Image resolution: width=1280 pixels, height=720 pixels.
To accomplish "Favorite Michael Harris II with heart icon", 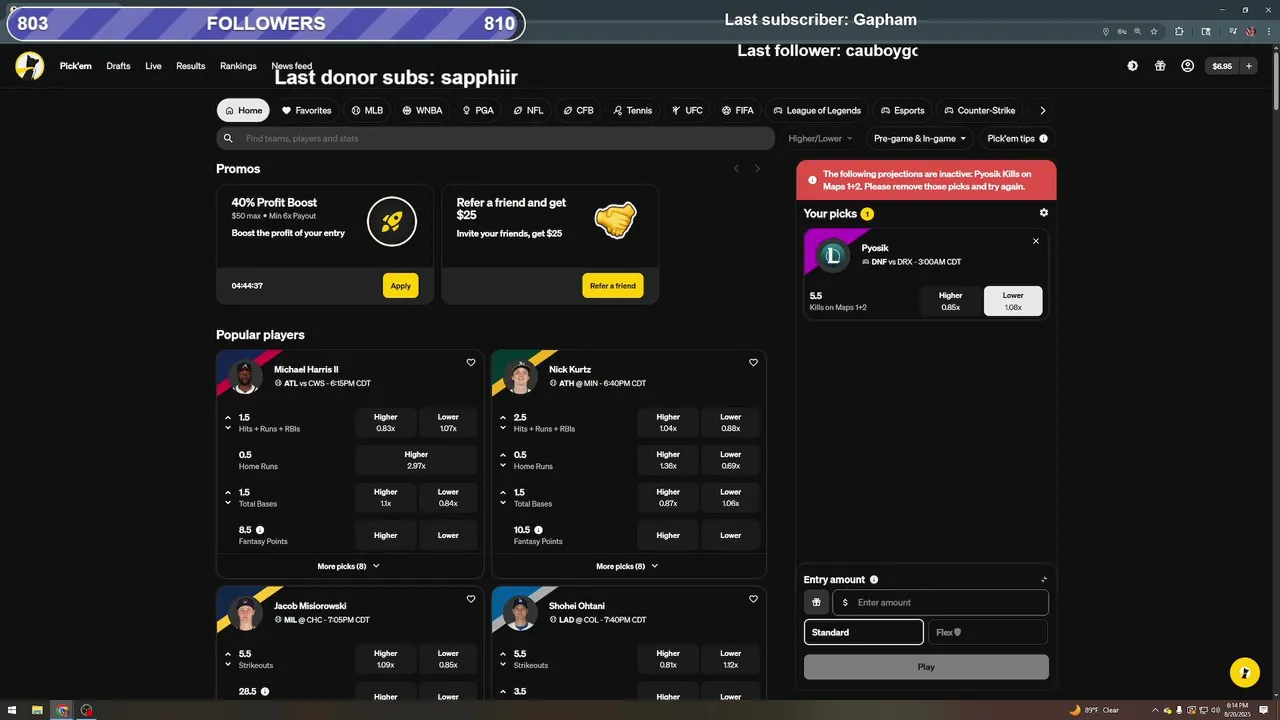I will (471, 363).
